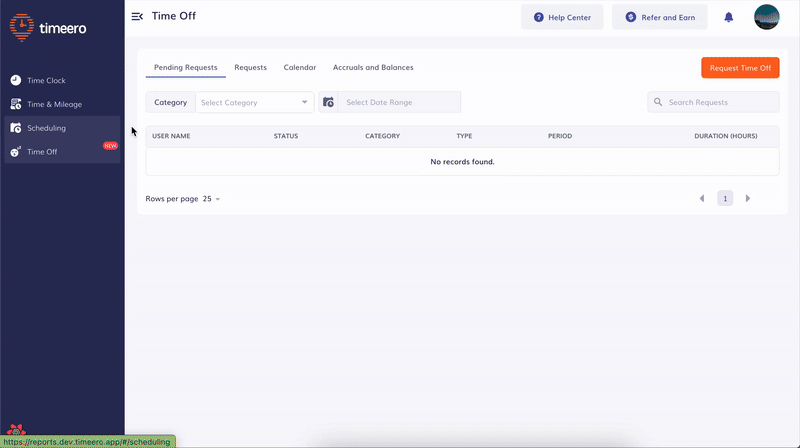Viewport: 800px width, 448px height.
Task: Change Rows per page dropdown value
Action: 211,199
